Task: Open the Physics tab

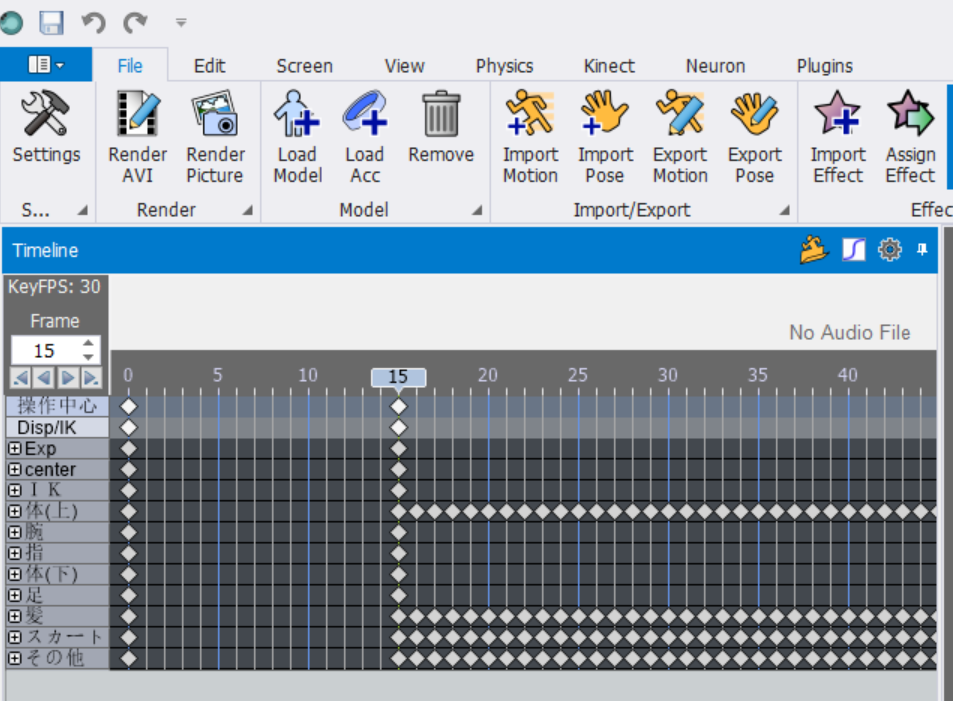Action: 504,66
